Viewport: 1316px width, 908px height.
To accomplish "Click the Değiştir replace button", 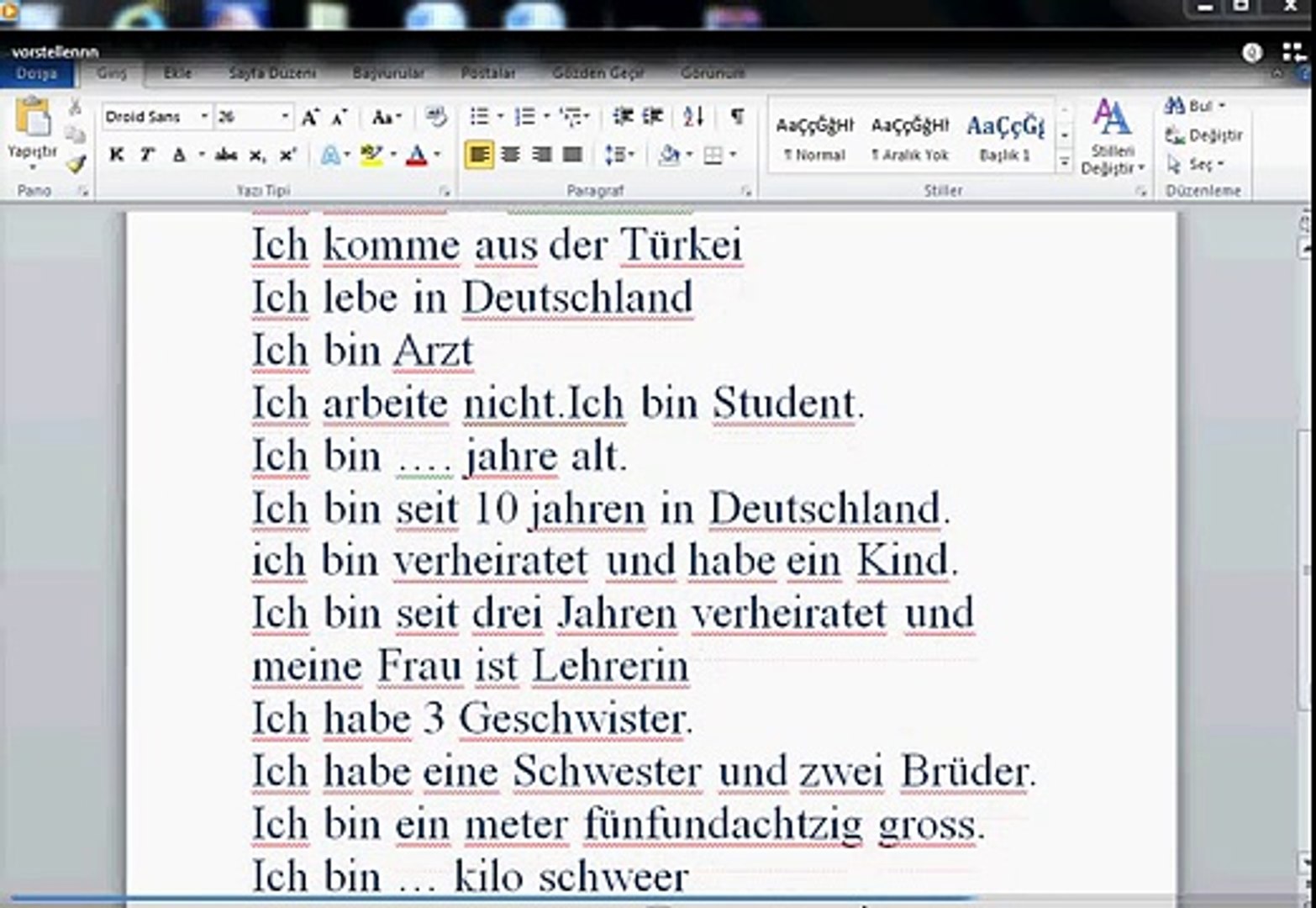I will click(x=1203, y=135).
